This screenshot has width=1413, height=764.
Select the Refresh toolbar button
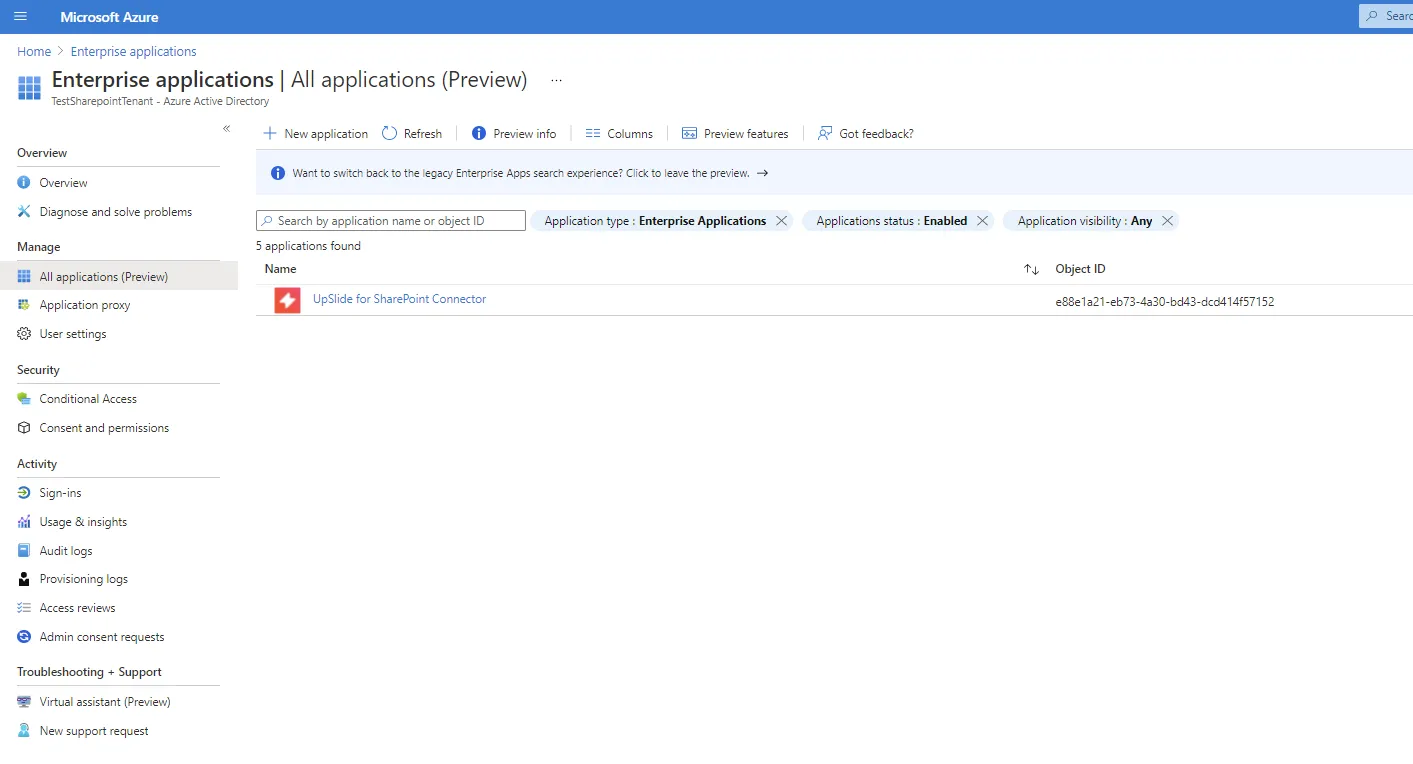click(x=412, y=133)
